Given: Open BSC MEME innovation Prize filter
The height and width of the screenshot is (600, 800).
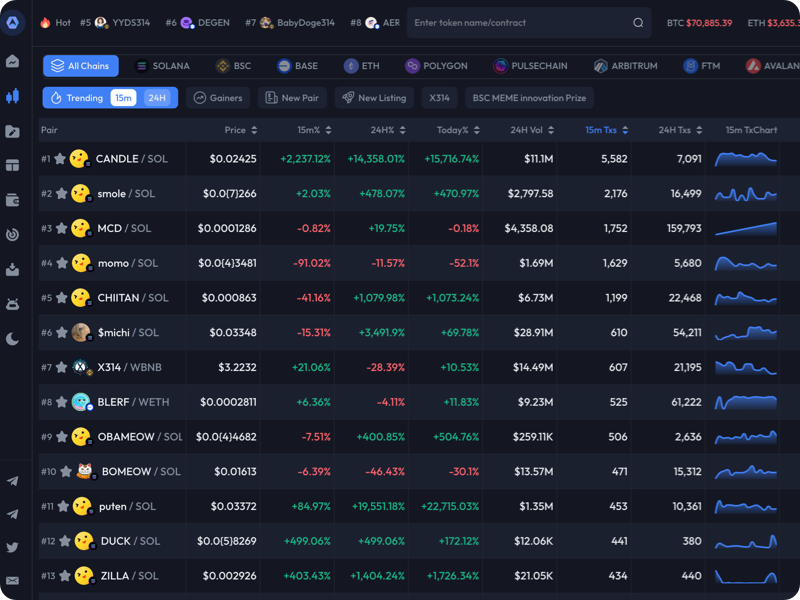Looking at the screenshot, I should (x=529, y=98).
